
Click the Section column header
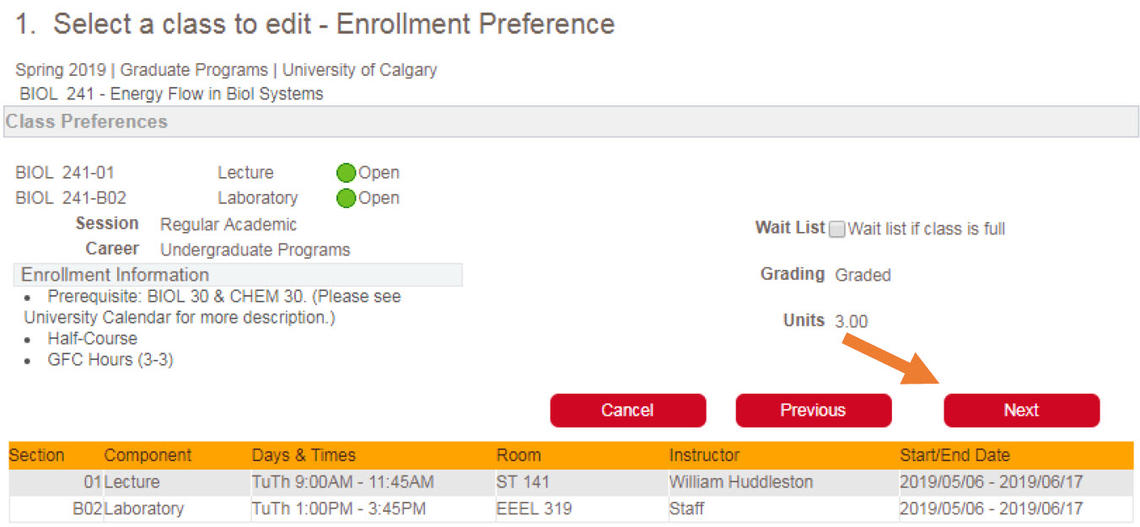(36, 456)
